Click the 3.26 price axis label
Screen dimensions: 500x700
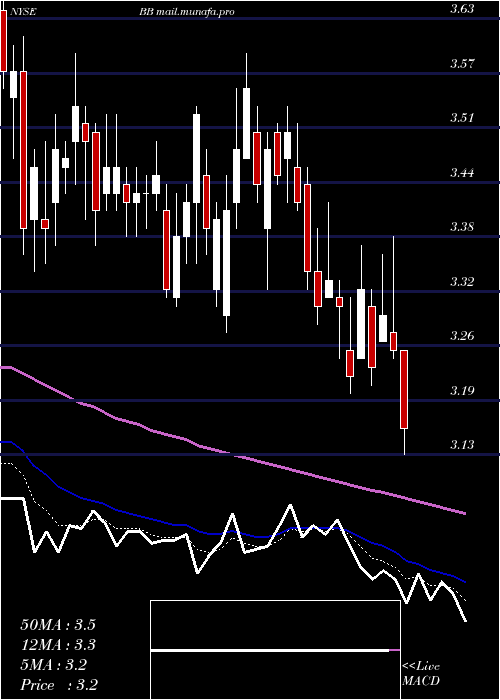click(462, 336)
